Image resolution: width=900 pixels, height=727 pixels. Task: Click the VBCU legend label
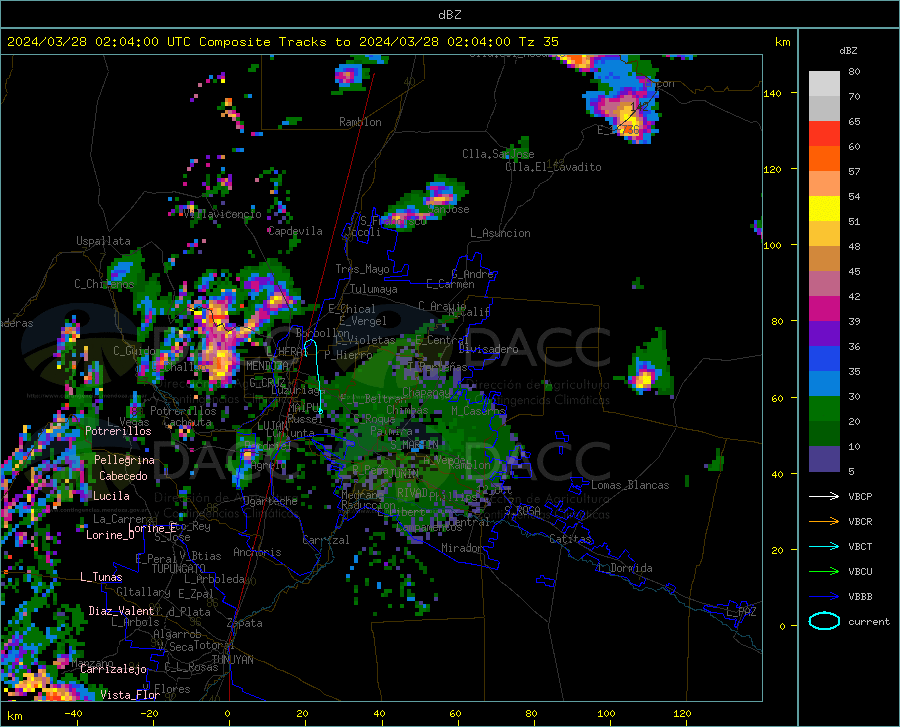pyautogui.click(x=860, y=572)
